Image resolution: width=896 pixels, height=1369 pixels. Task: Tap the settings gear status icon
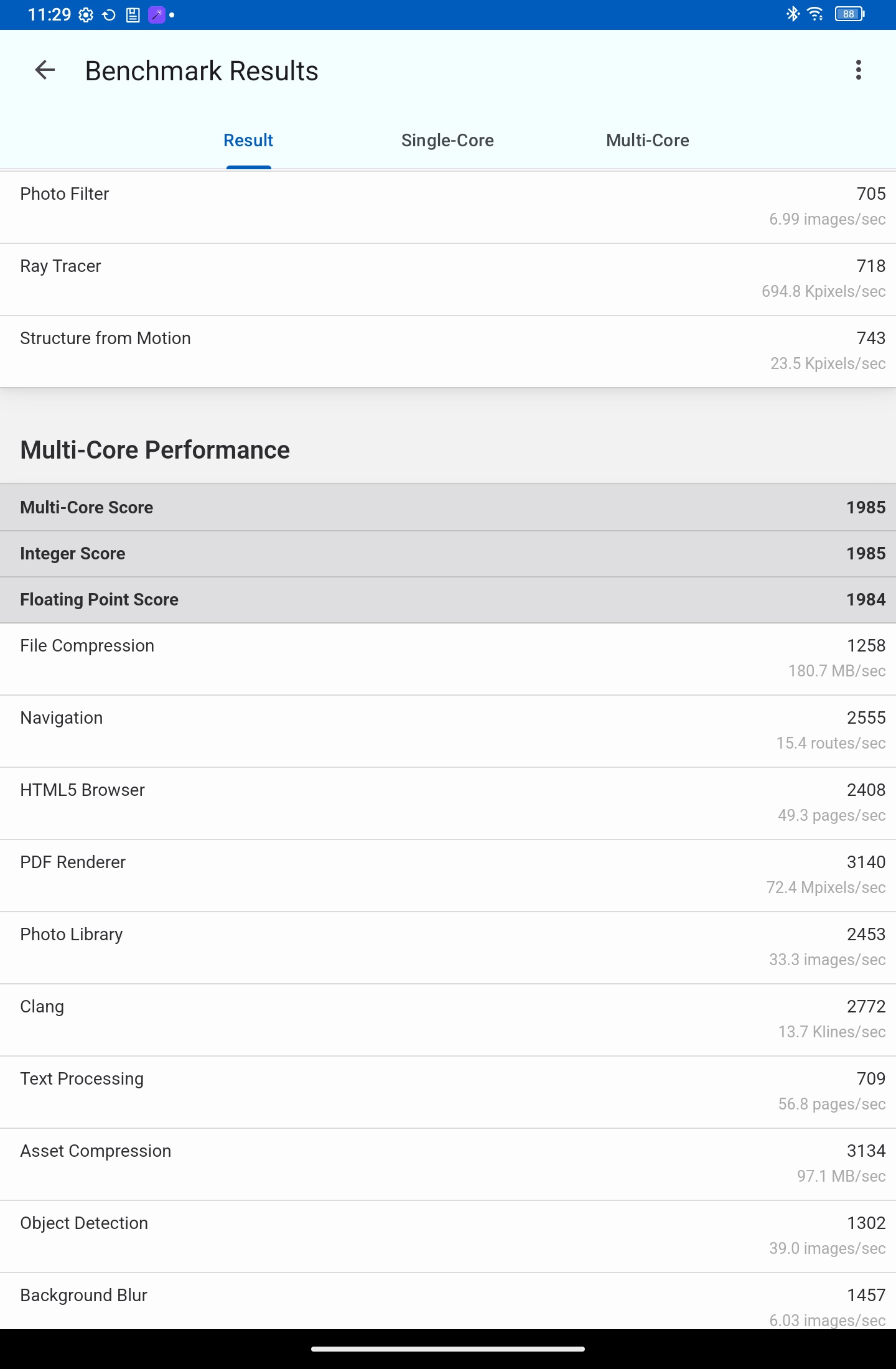click(86, 15)
